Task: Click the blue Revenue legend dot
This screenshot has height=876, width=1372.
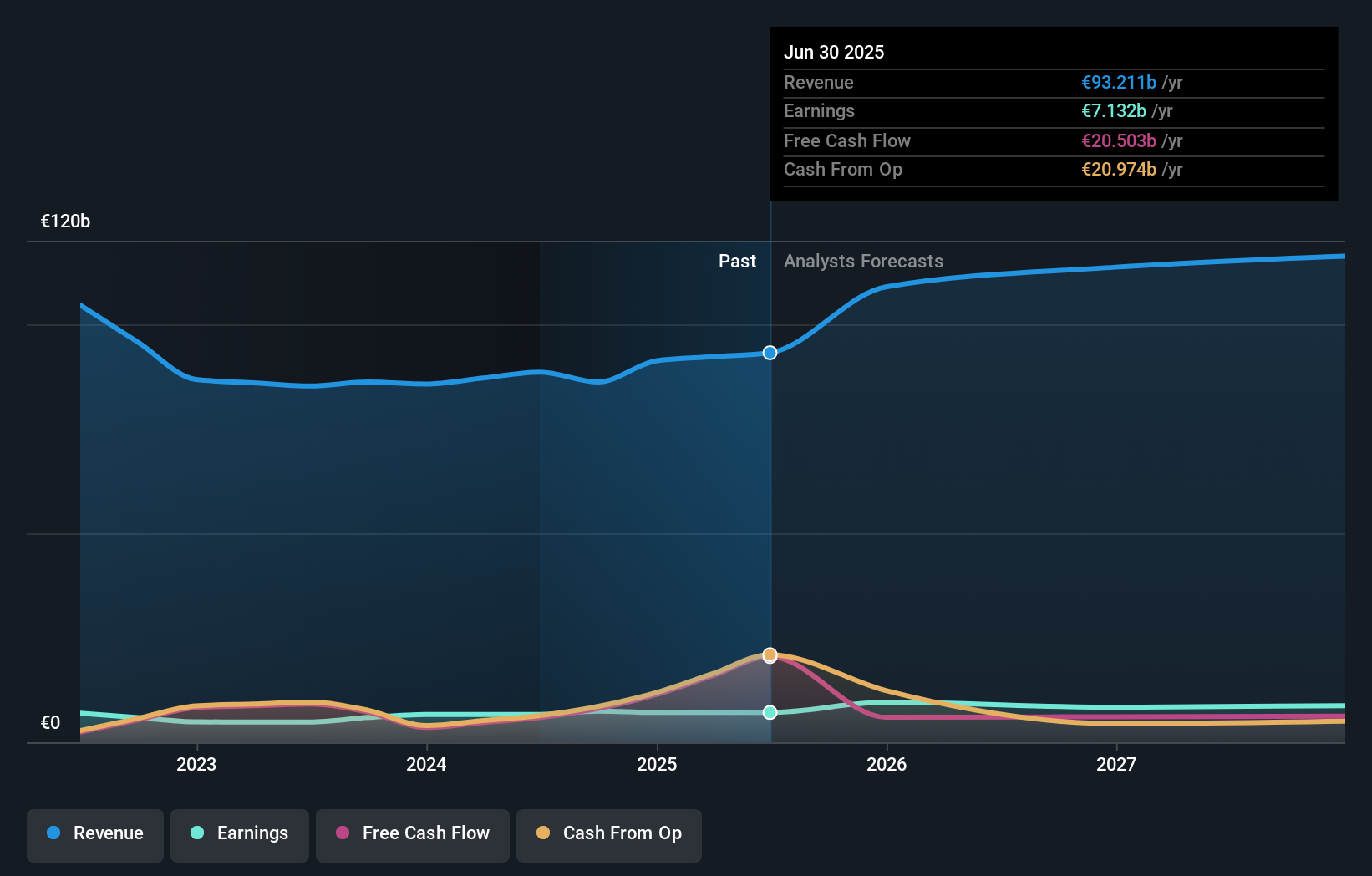Action: click(x=53, y=833)
